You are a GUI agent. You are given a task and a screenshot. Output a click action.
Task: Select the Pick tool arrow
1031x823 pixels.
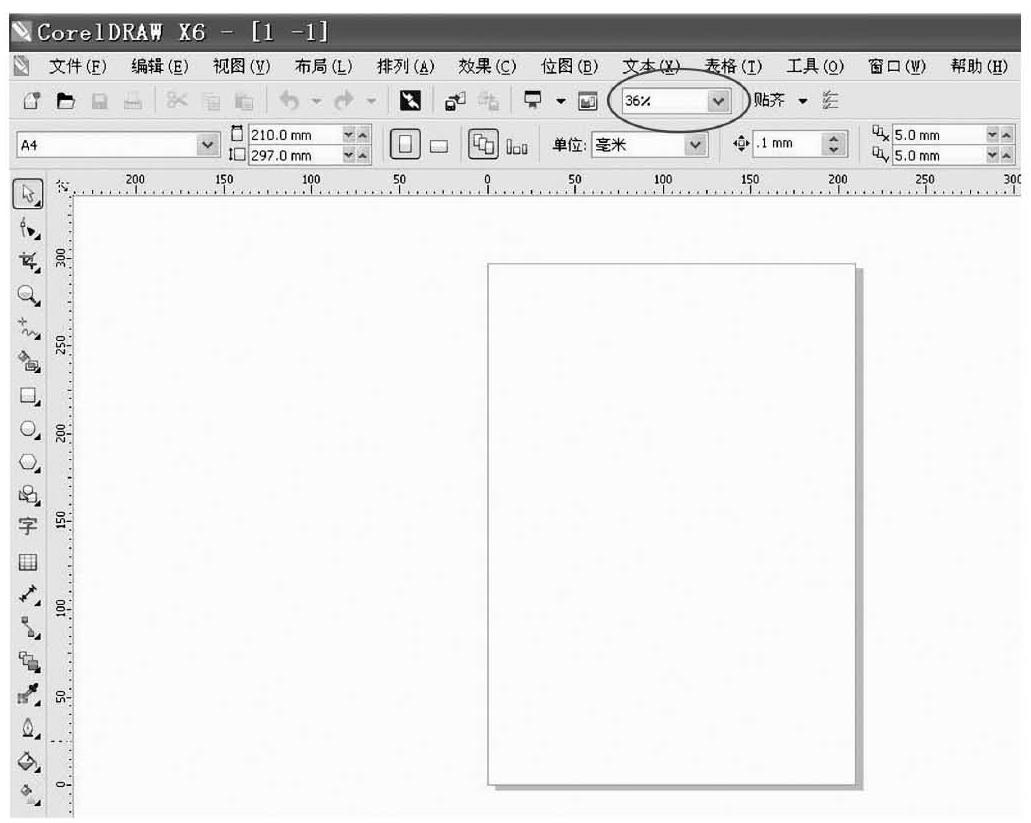[27, 194]
